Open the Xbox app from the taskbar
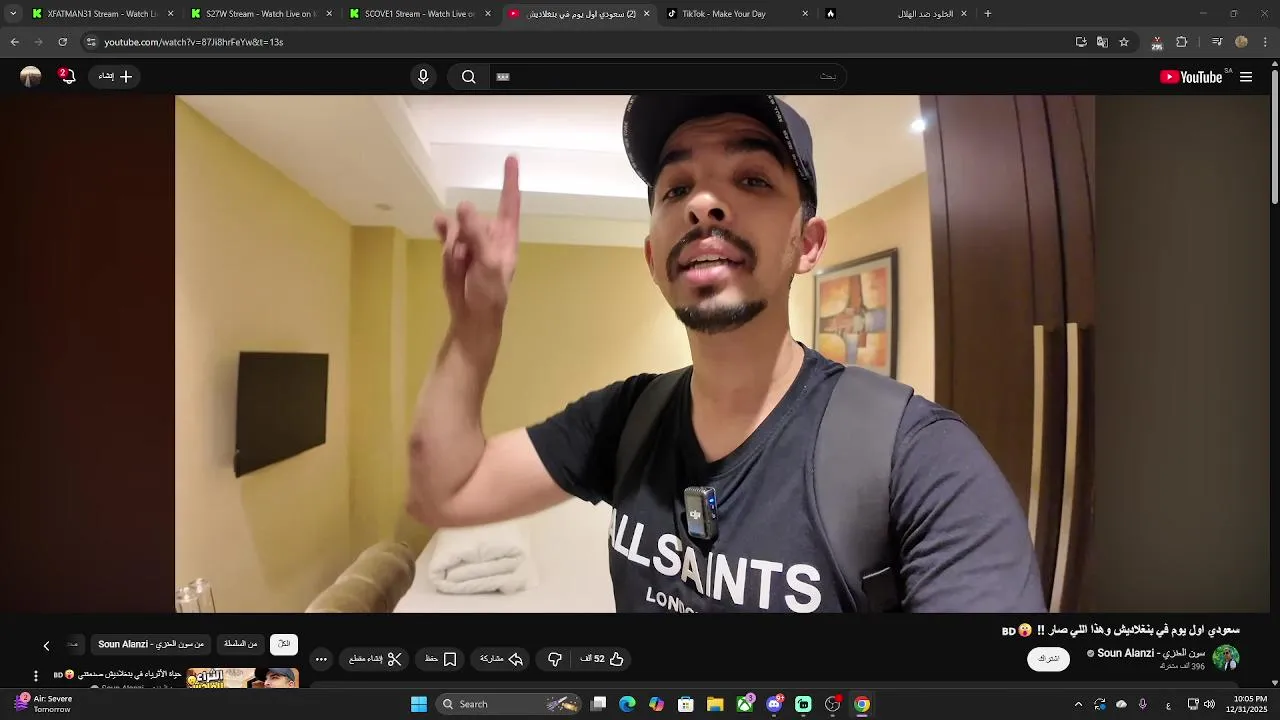 745,704
